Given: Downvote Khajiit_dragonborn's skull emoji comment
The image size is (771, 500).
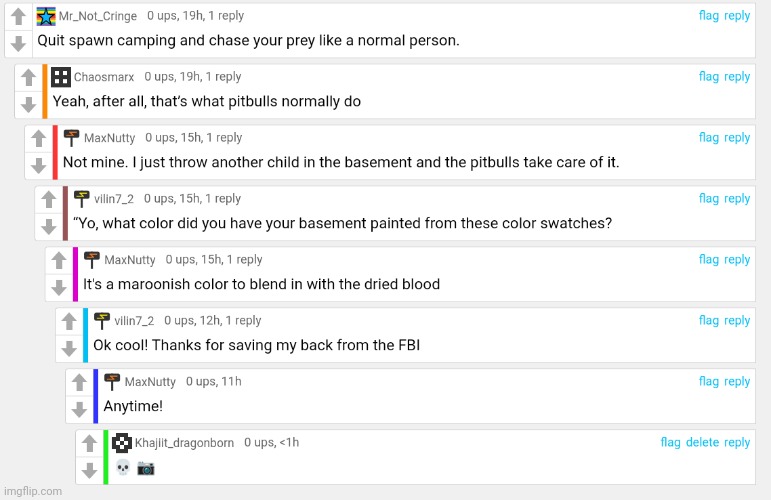Looking at the screenshot, I should tap(89, 470).
